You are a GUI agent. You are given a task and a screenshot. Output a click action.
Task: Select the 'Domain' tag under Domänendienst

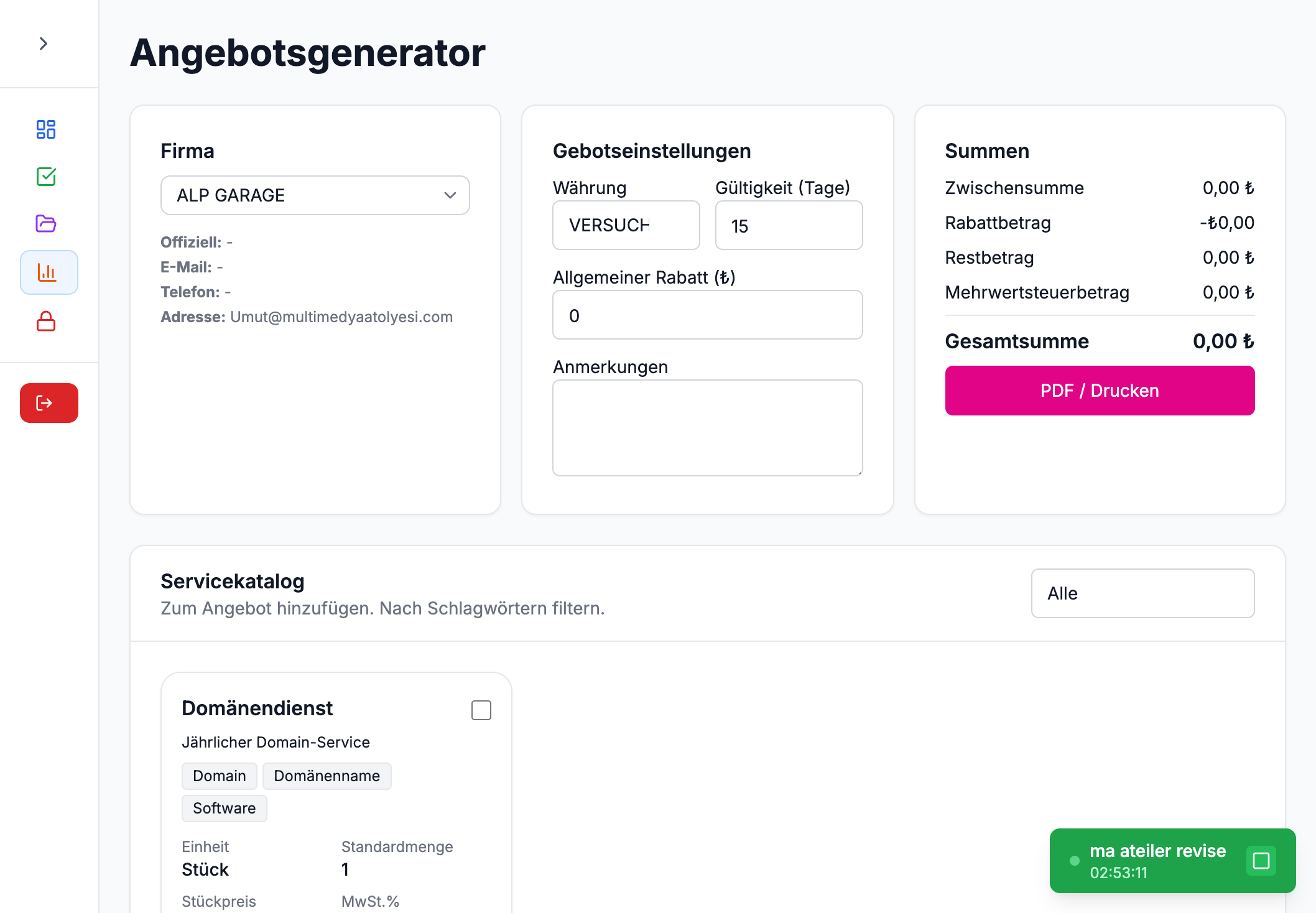(x=219, y=776)
